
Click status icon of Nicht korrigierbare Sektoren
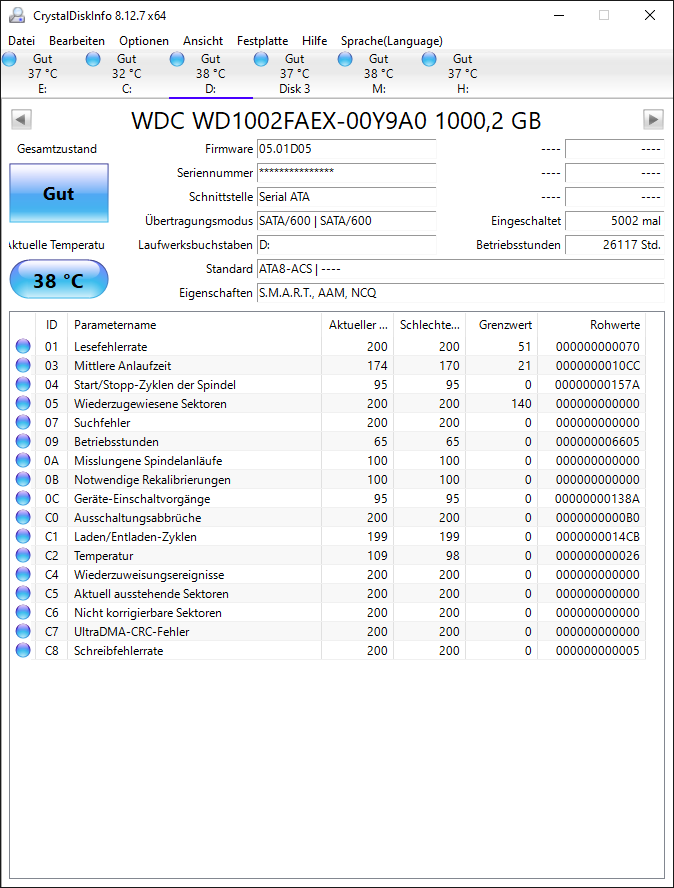(x=23, y=612)
